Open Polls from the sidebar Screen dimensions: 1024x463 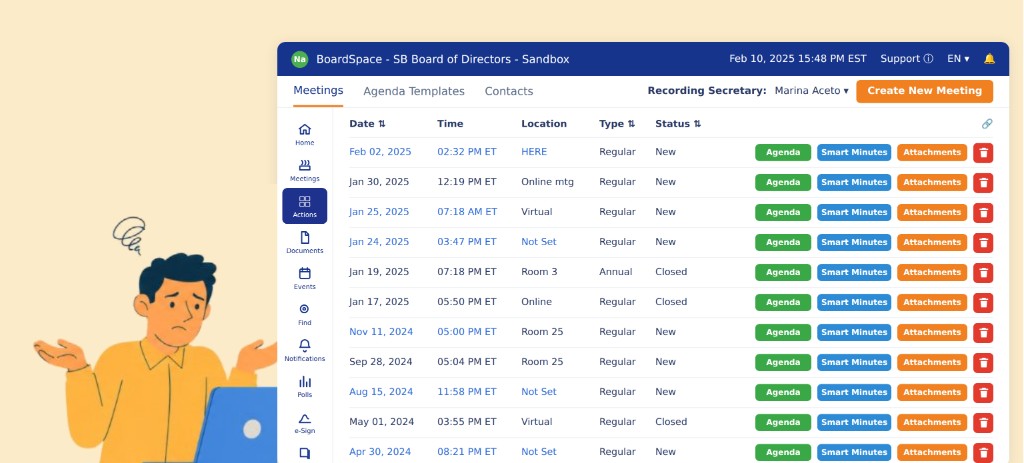tap(304, 386)
